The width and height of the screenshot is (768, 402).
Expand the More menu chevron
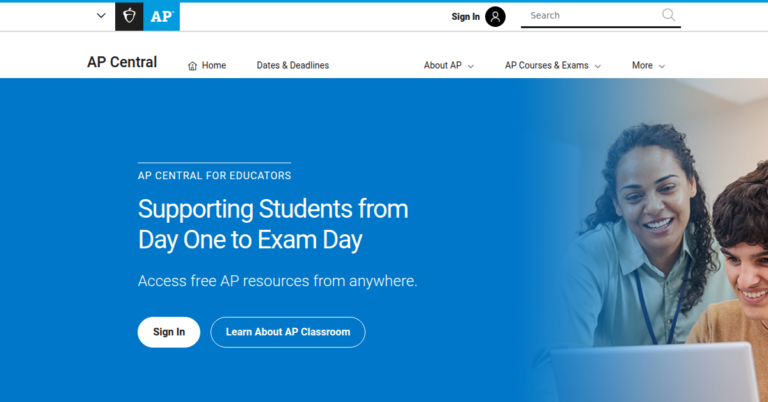point(662,66)
